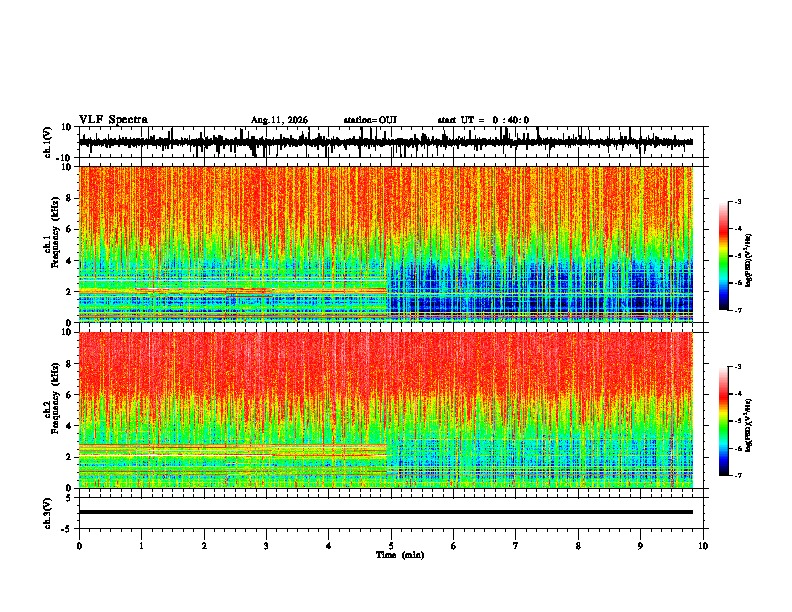Click the ch.1 spectrogram panel
Image resolution: width=792 pixels, height=612 pixels.
coord(386,244)
